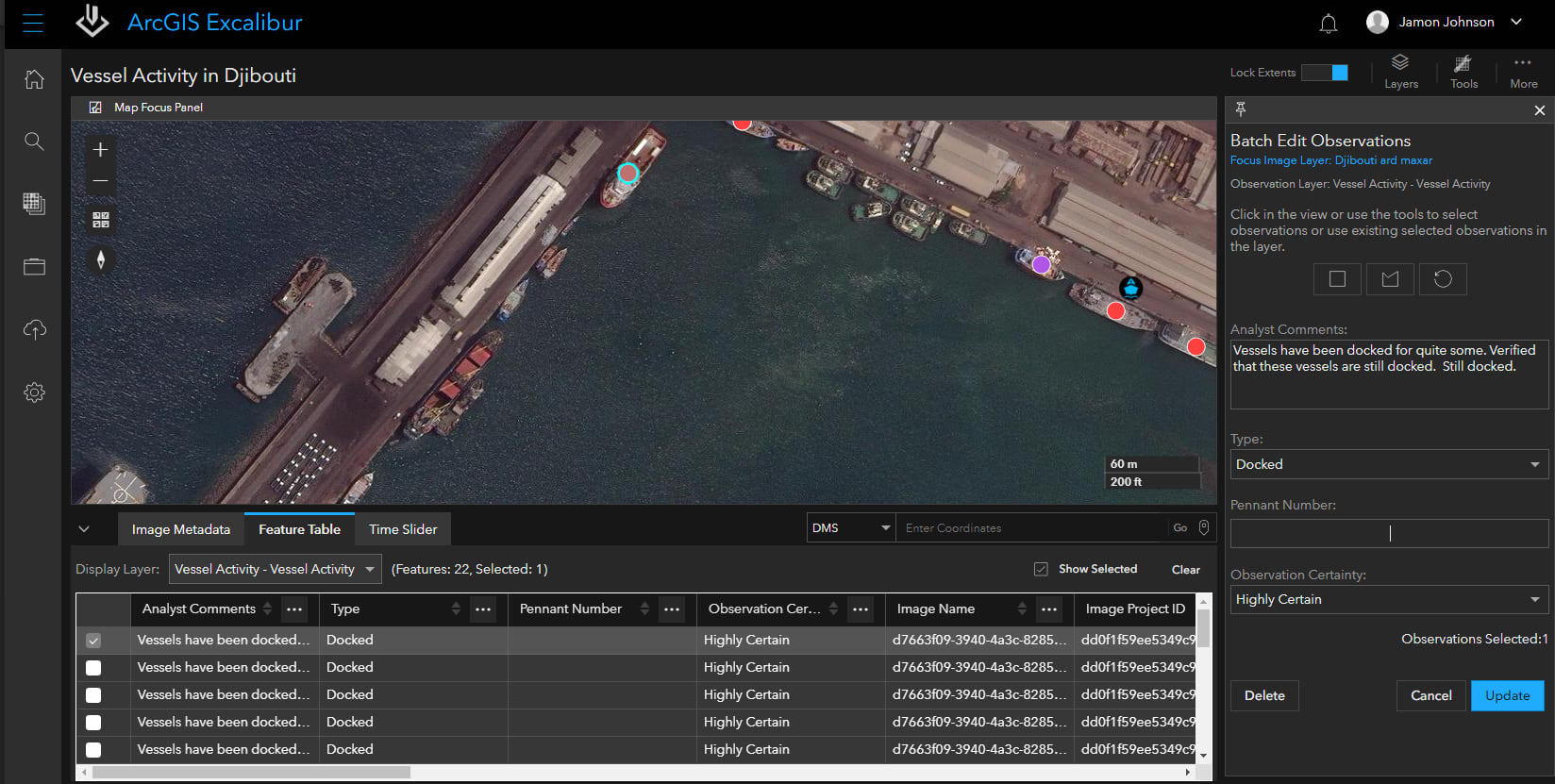Switch to the Image Metadata tab

click(x=181, y=529)
